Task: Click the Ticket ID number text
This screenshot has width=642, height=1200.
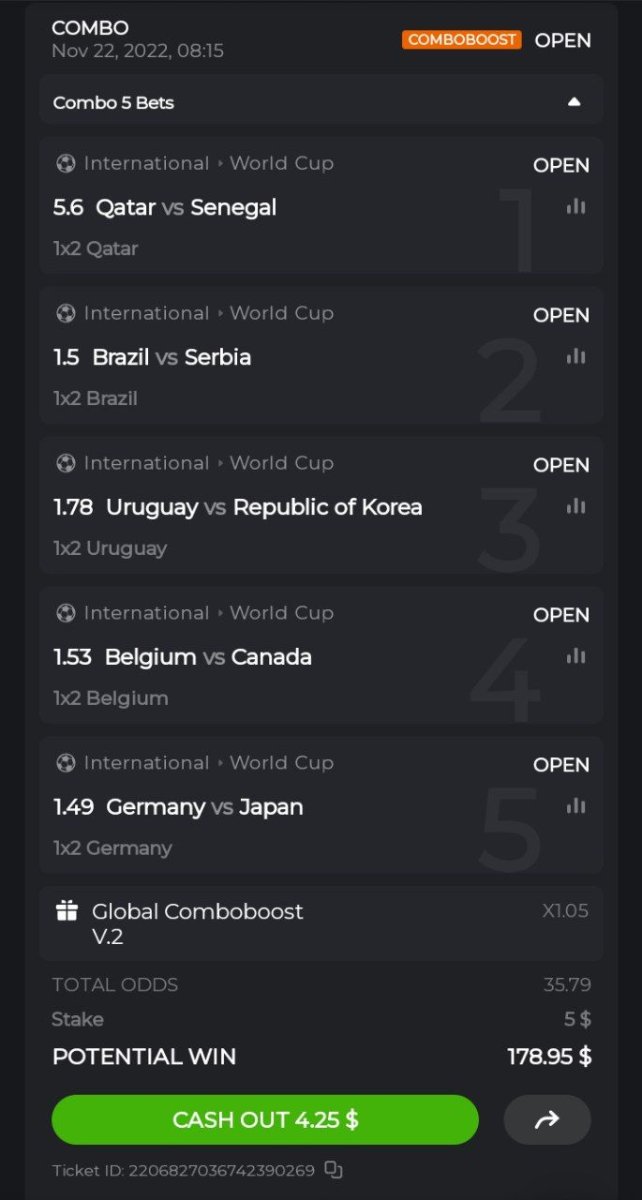Action: 222,1170
